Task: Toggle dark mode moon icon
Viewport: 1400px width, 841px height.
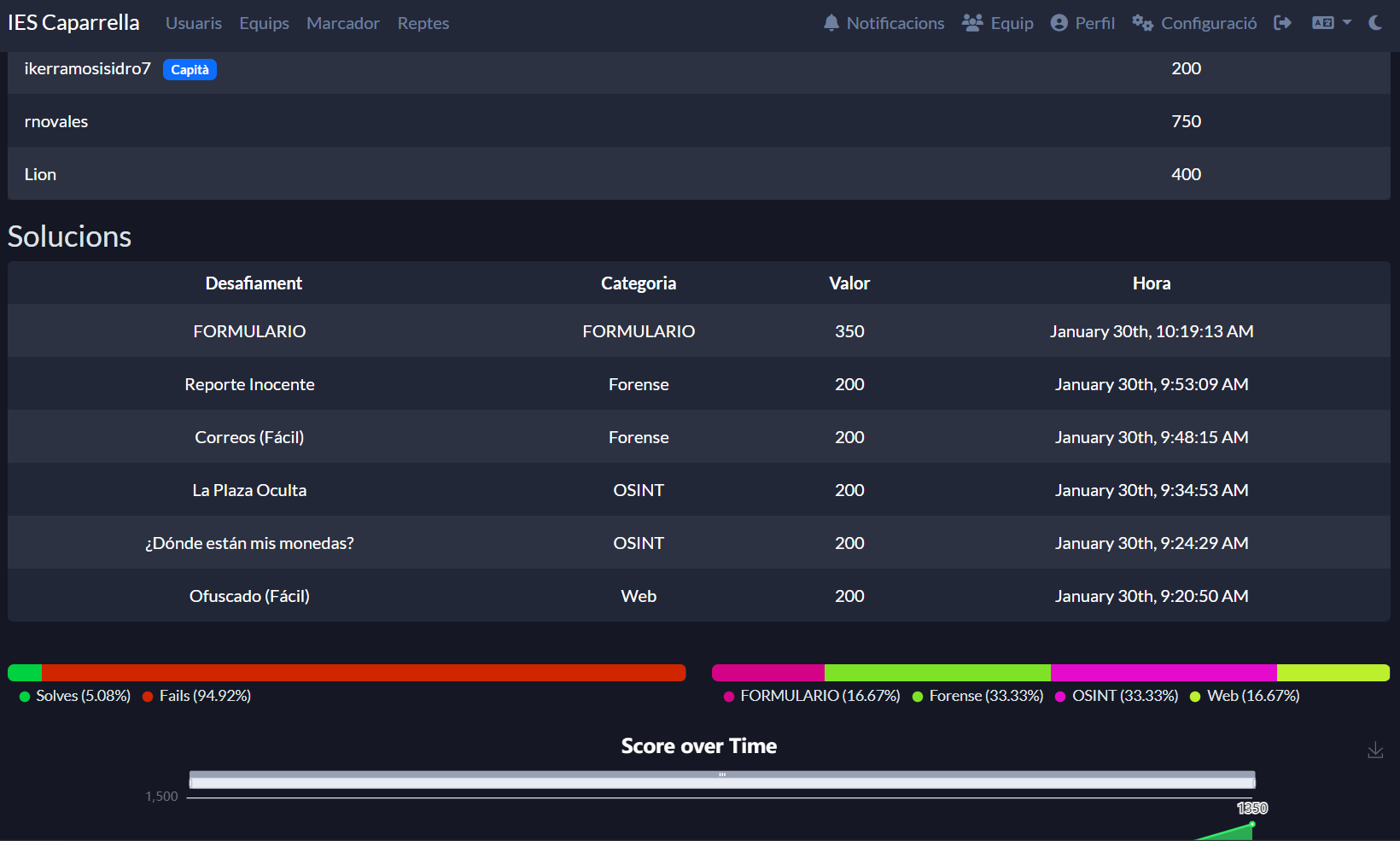Action: click(1375, 23)
